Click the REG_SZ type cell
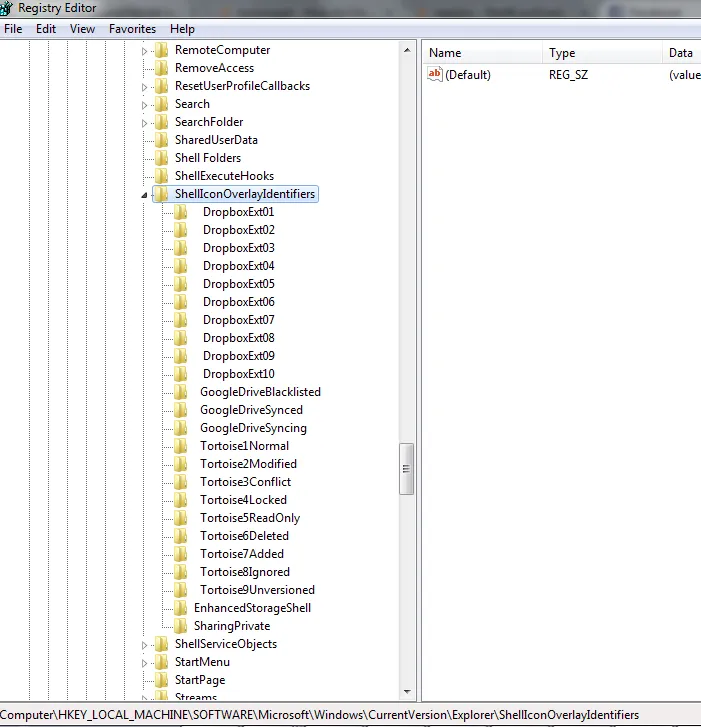This screenshot has width=701, height=727. point(568,75)
